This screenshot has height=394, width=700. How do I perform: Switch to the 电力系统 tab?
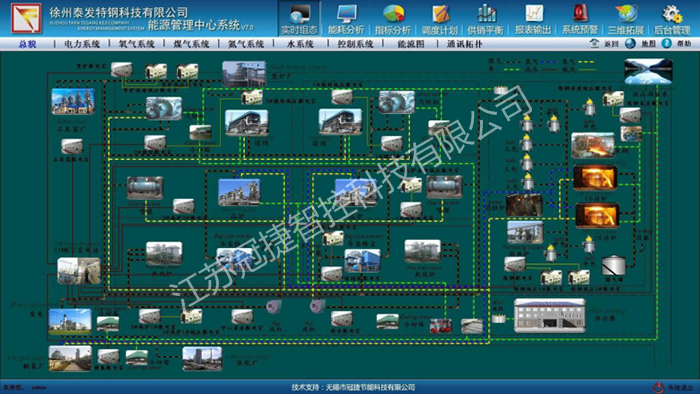click(82, 44)
